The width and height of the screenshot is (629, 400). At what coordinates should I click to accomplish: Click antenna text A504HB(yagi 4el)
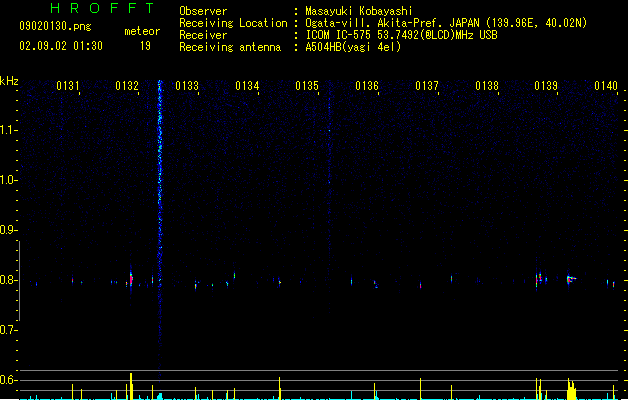click(x=353, y=47)
